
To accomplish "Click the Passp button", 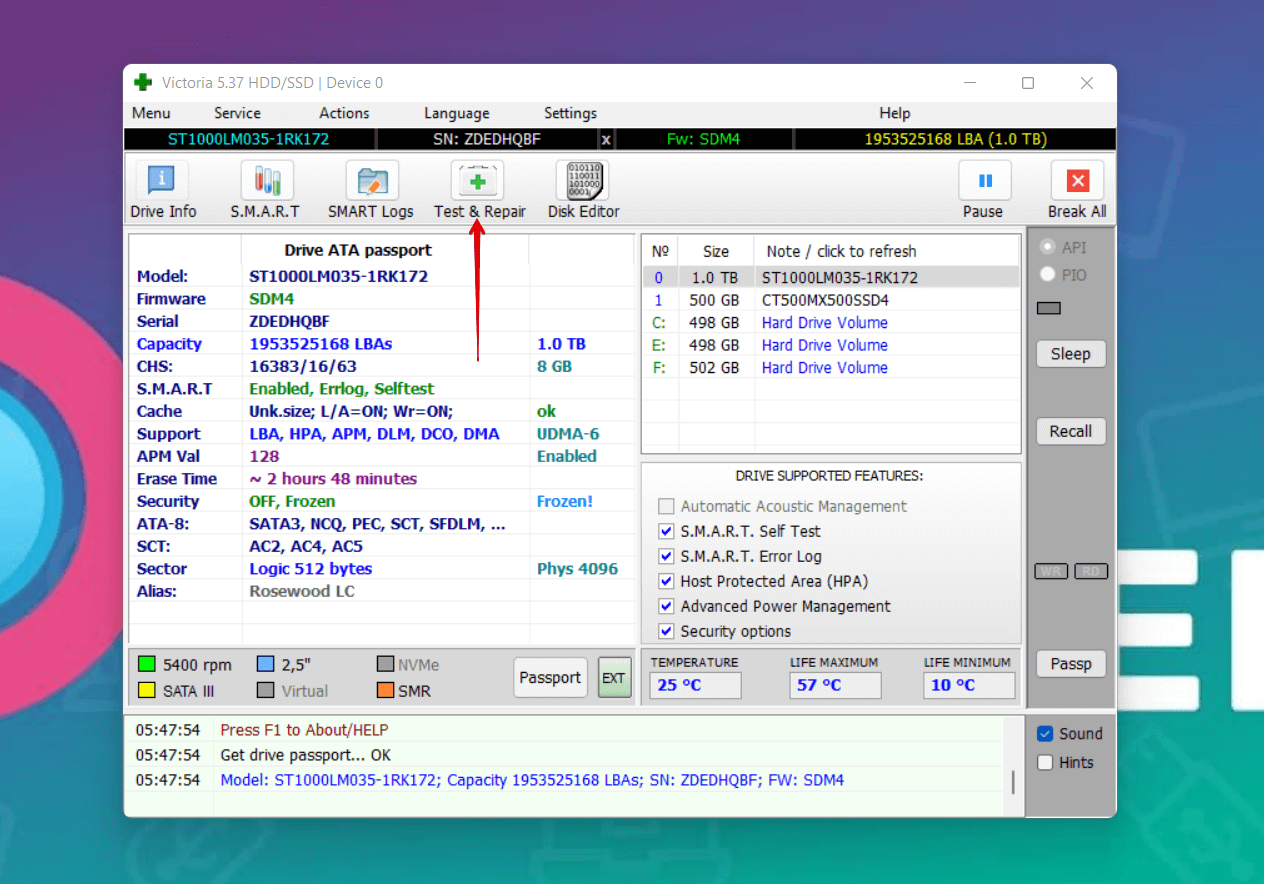I will tap(1070, 664).
